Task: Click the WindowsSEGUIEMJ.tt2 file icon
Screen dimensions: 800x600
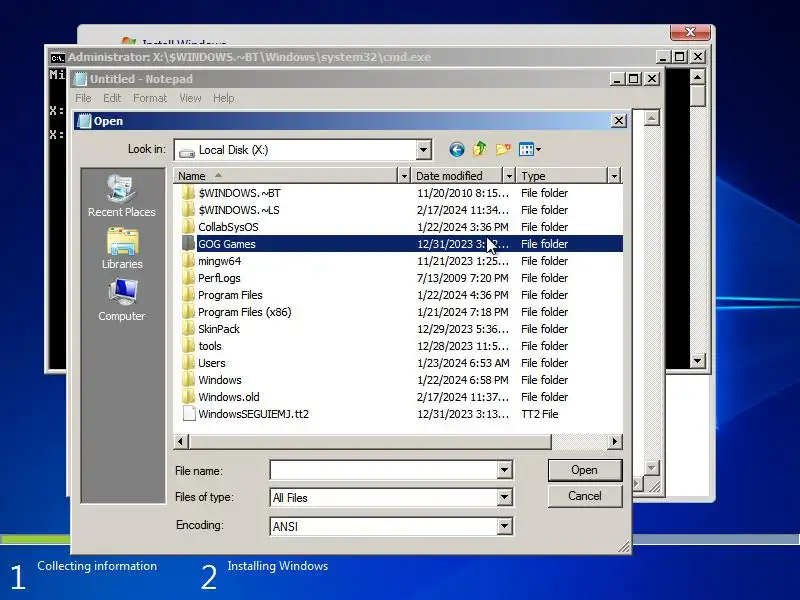Action: (189, 414)
